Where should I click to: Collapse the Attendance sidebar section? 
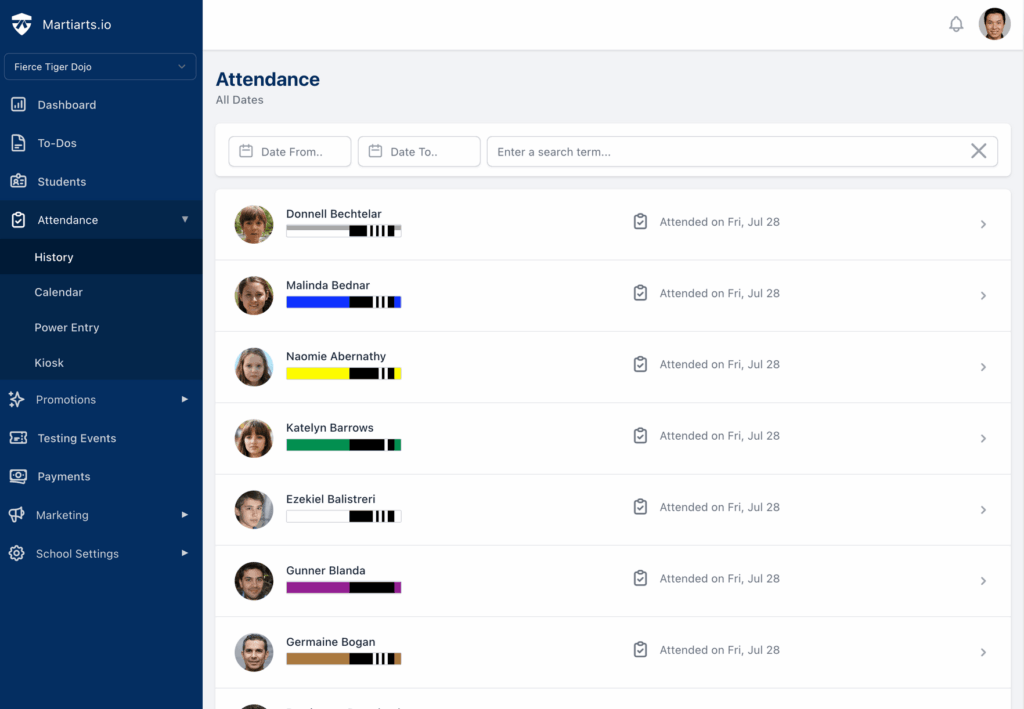coord(185,220)
